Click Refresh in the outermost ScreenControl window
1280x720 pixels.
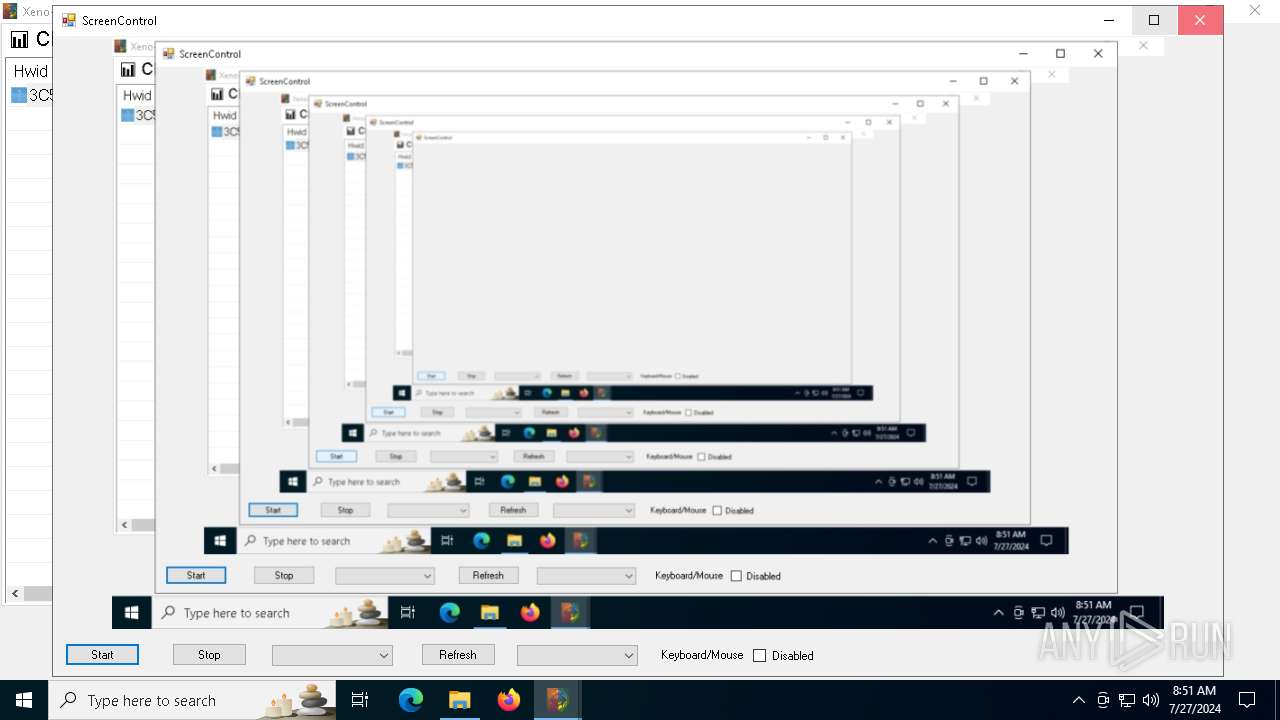[x=457, y=655]
